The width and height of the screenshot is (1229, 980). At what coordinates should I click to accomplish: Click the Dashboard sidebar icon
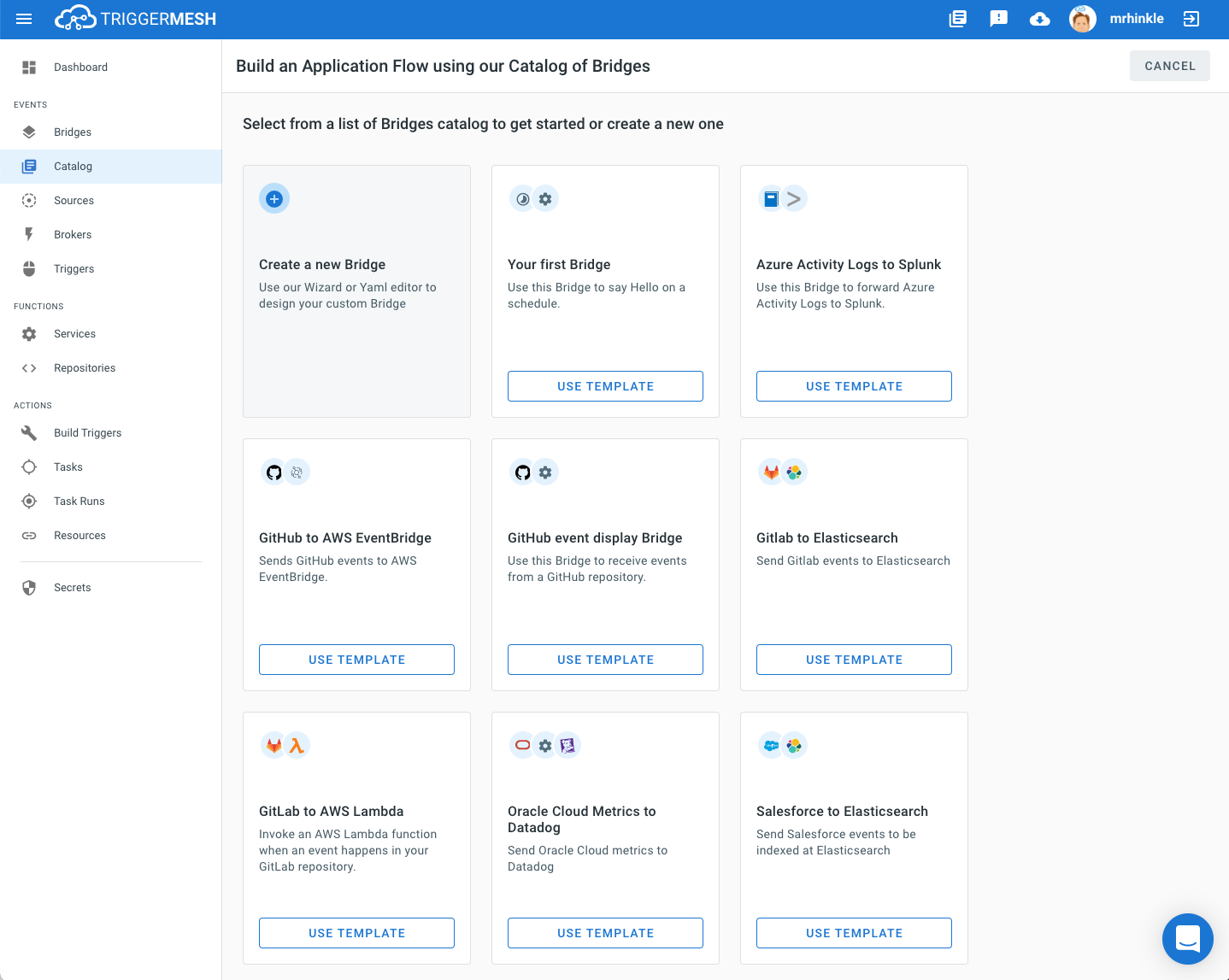click(29, 67)
